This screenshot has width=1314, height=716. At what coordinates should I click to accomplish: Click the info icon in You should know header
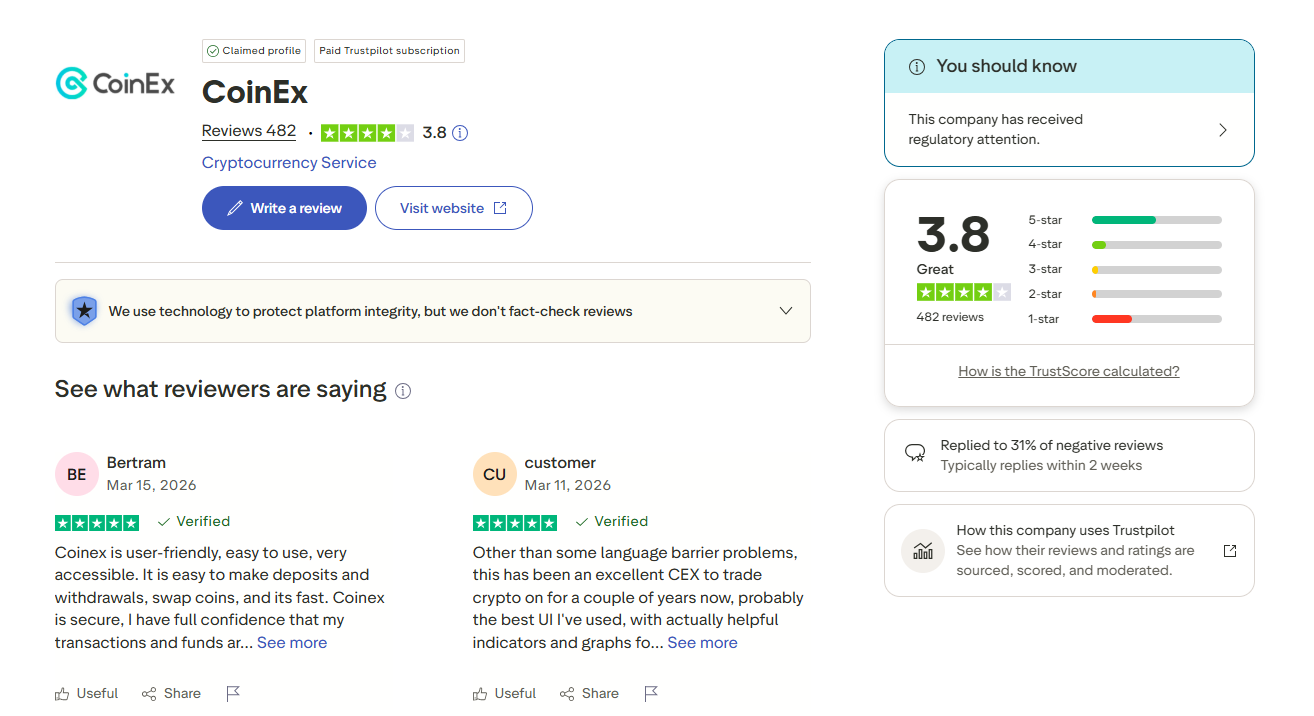pos(916,67)
